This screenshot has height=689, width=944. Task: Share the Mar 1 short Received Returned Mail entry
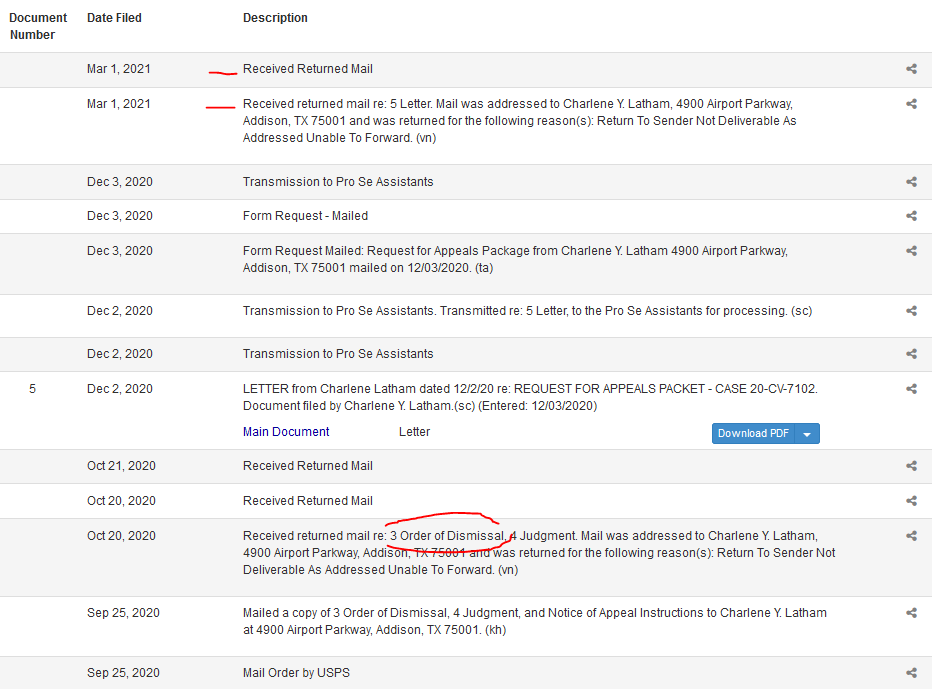click(911, 69)
